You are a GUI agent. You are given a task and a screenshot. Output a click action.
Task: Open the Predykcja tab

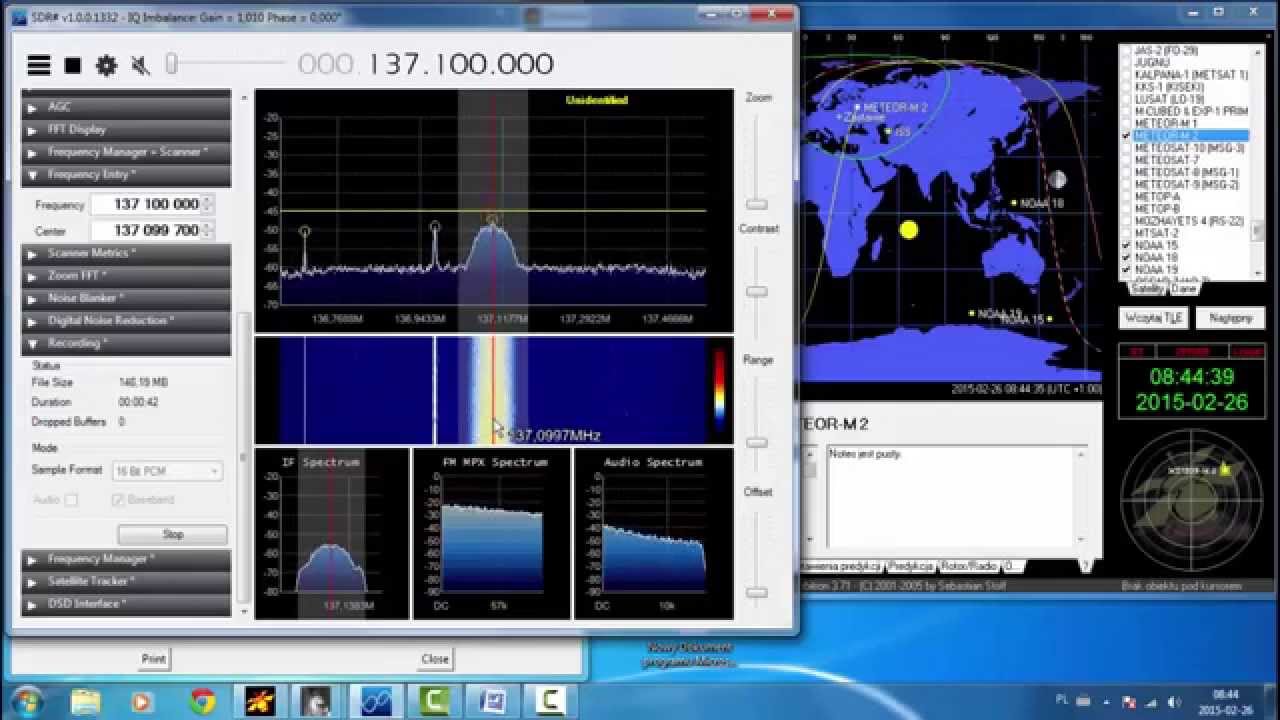[x=912, y=566]
